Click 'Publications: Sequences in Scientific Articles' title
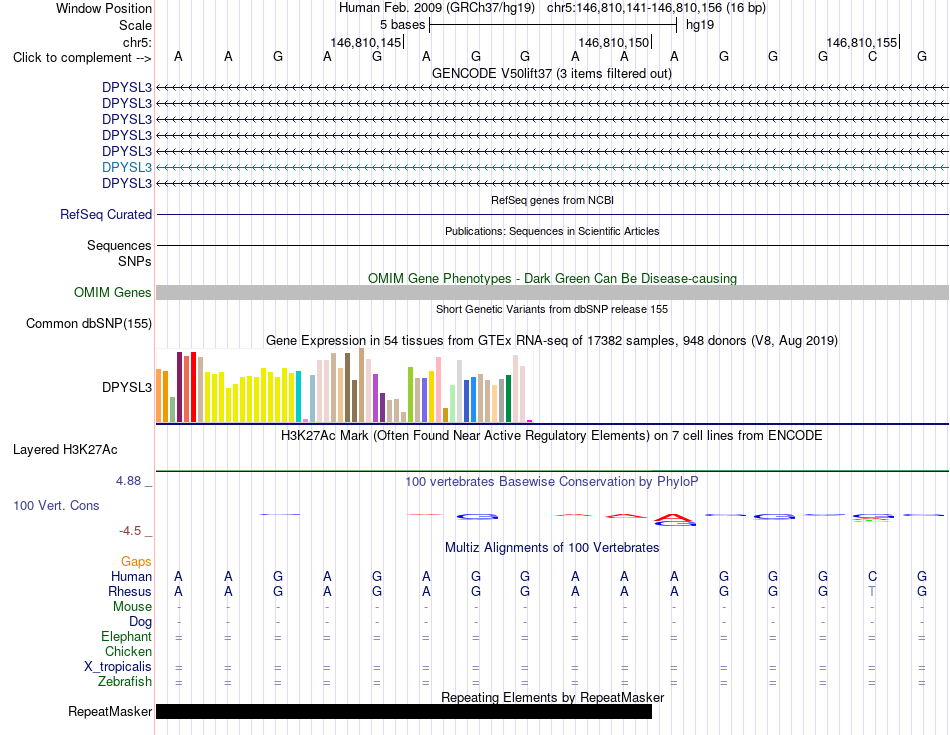The width and height of the screenshot is (950, 735). (x=552, y=231)
